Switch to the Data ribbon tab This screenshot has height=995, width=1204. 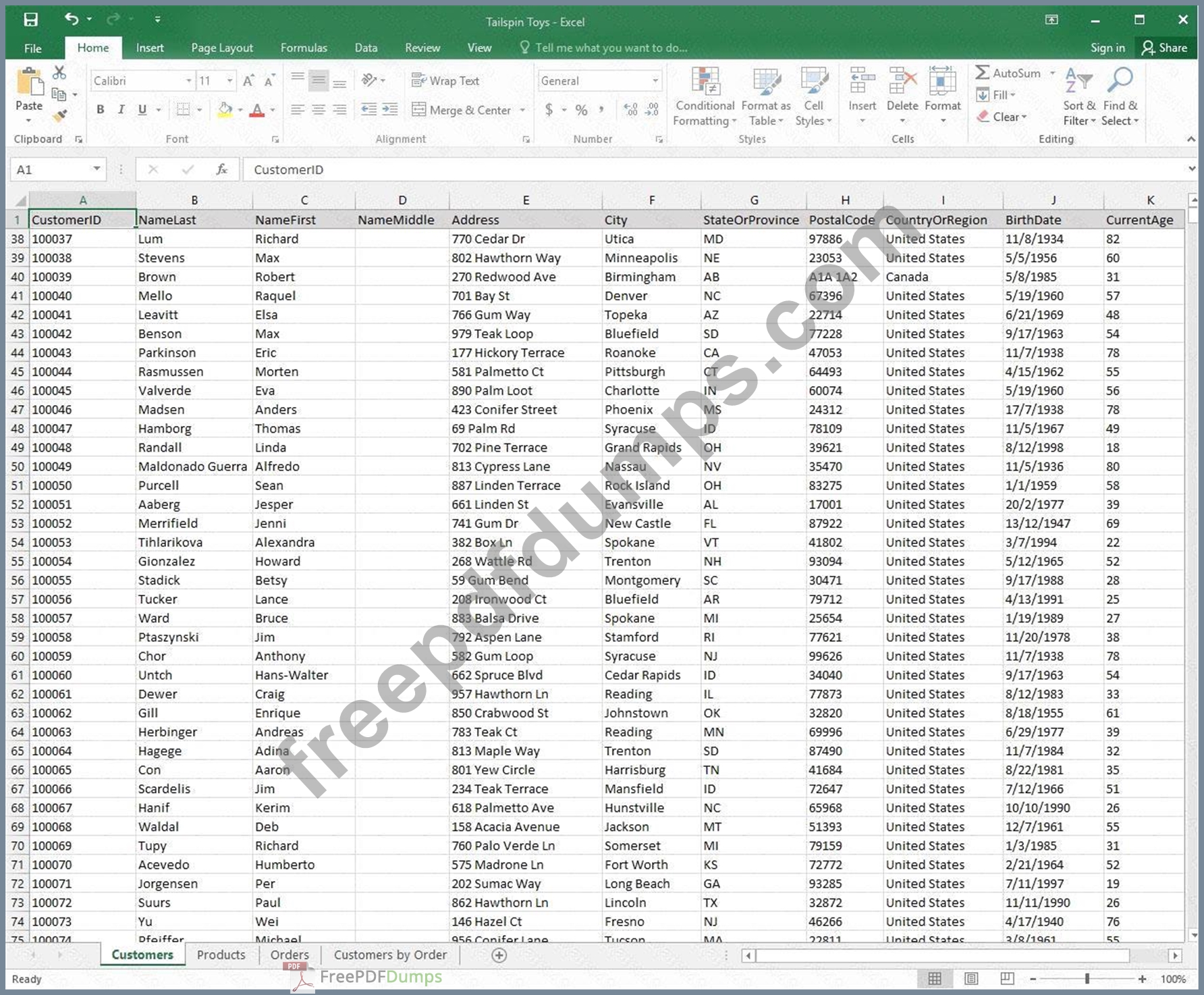click(366, 48)
